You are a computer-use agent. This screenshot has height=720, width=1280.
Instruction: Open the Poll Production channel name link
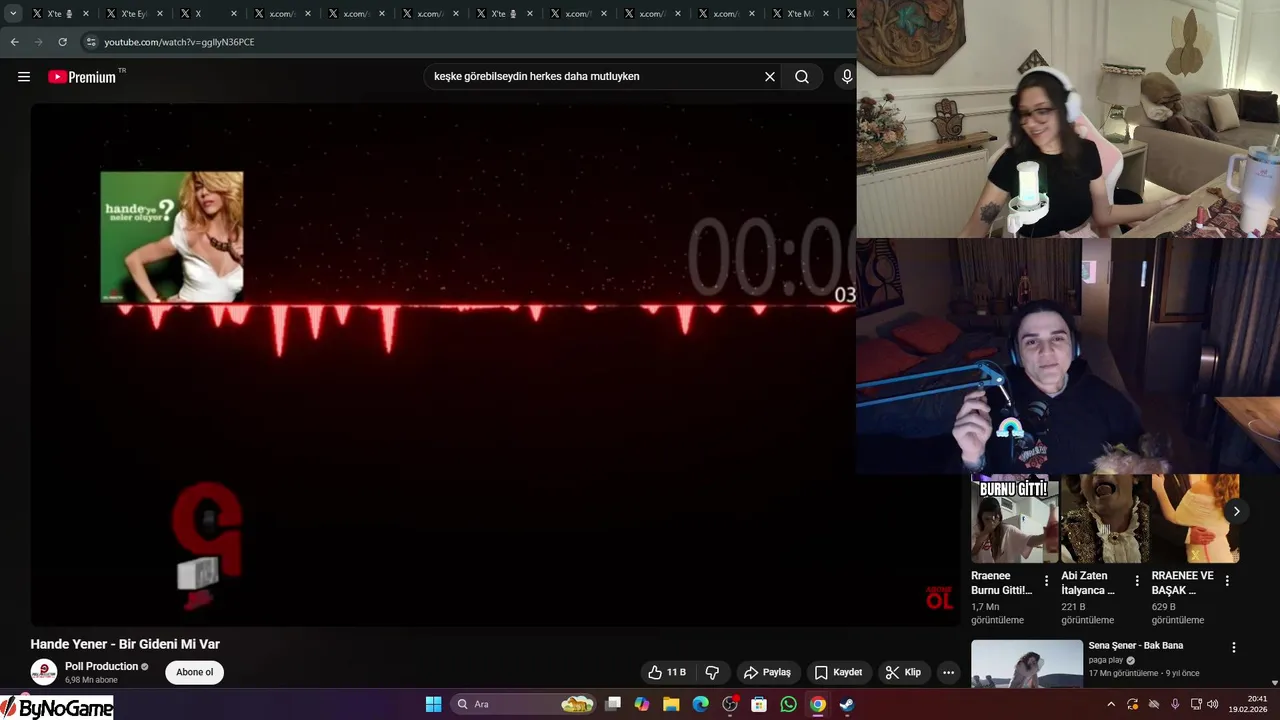(101, 666)
